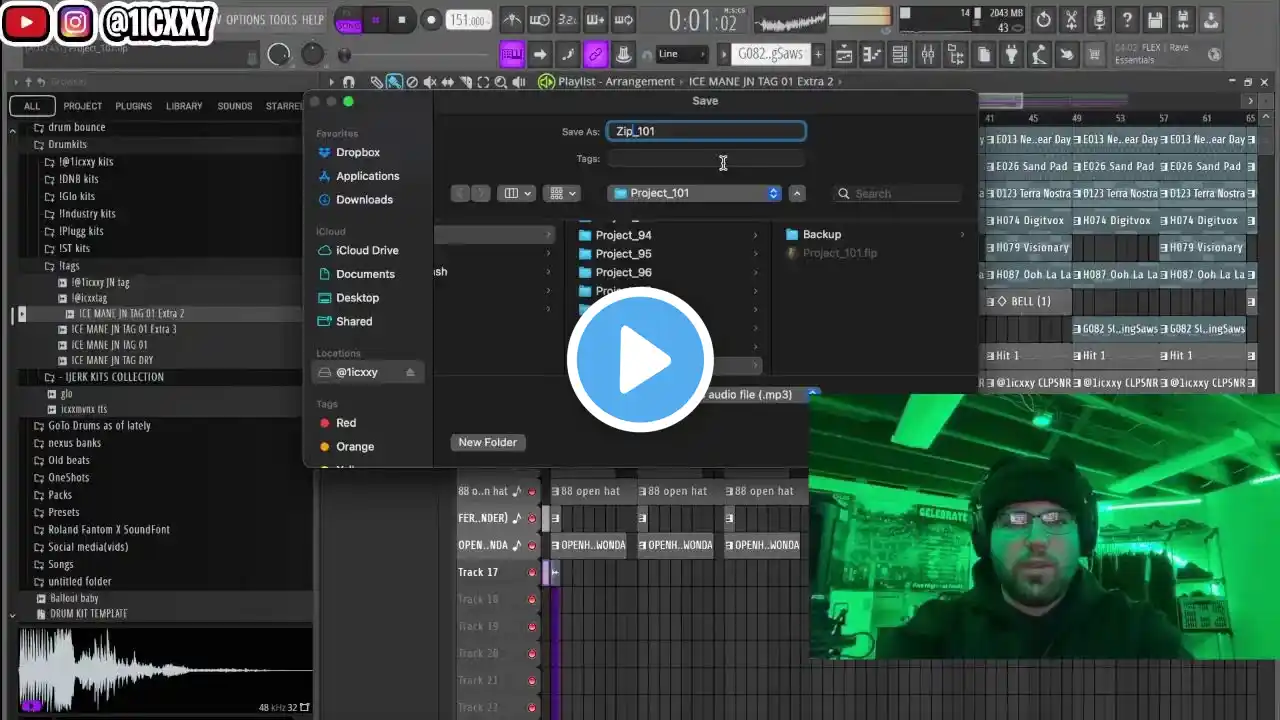This screenshot has width=1280, height=720.
Task: Open the Playlist view icon
Action: [843, 55]
